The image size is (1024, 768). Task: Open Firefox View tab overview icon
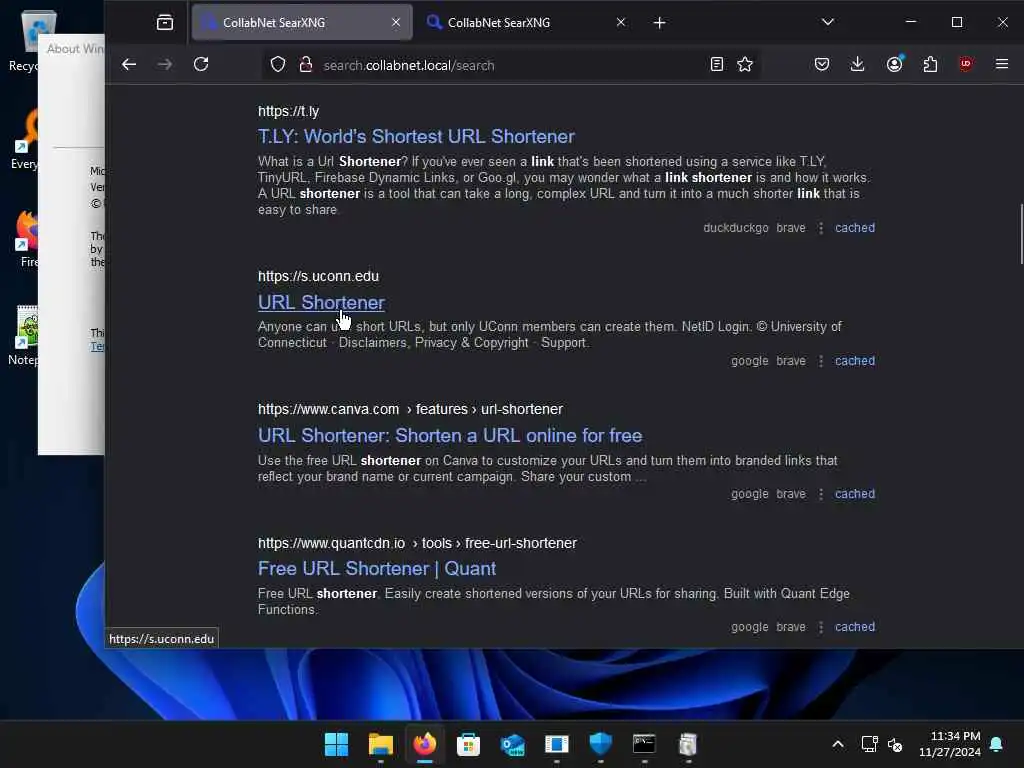click(165, 23)
